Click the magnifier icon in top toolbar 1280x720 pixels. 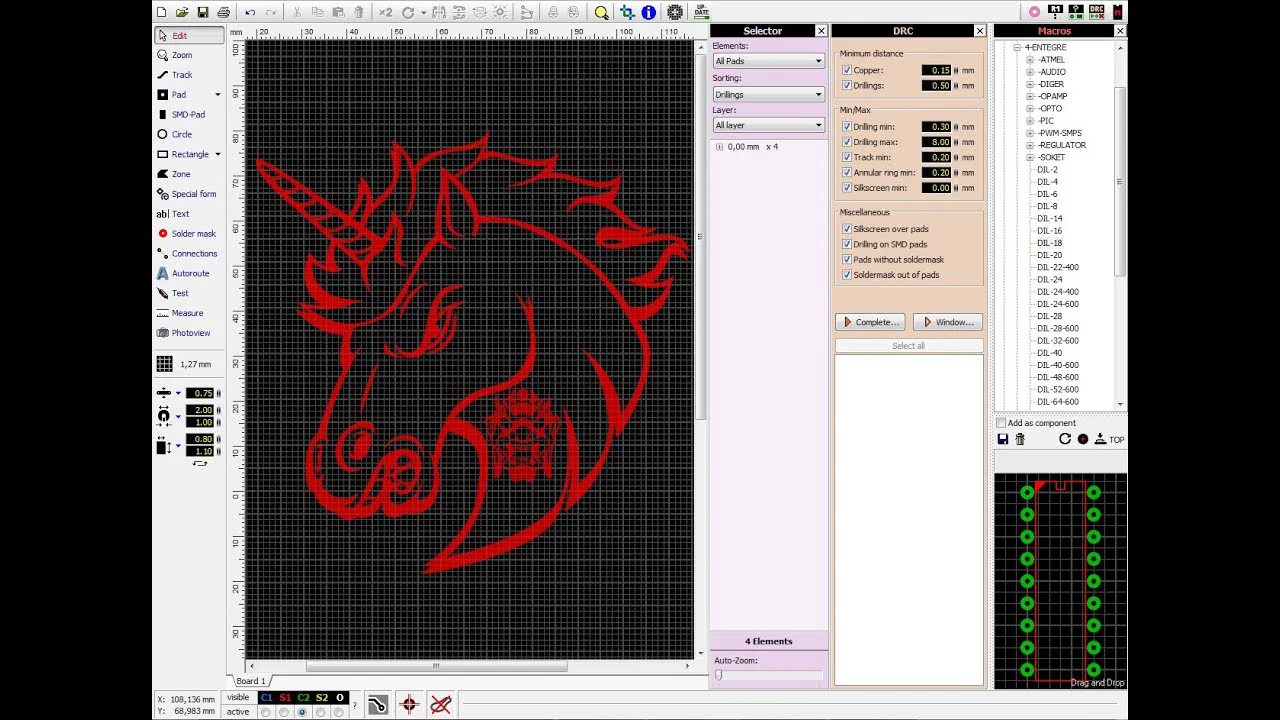click(x=601, y=12)
